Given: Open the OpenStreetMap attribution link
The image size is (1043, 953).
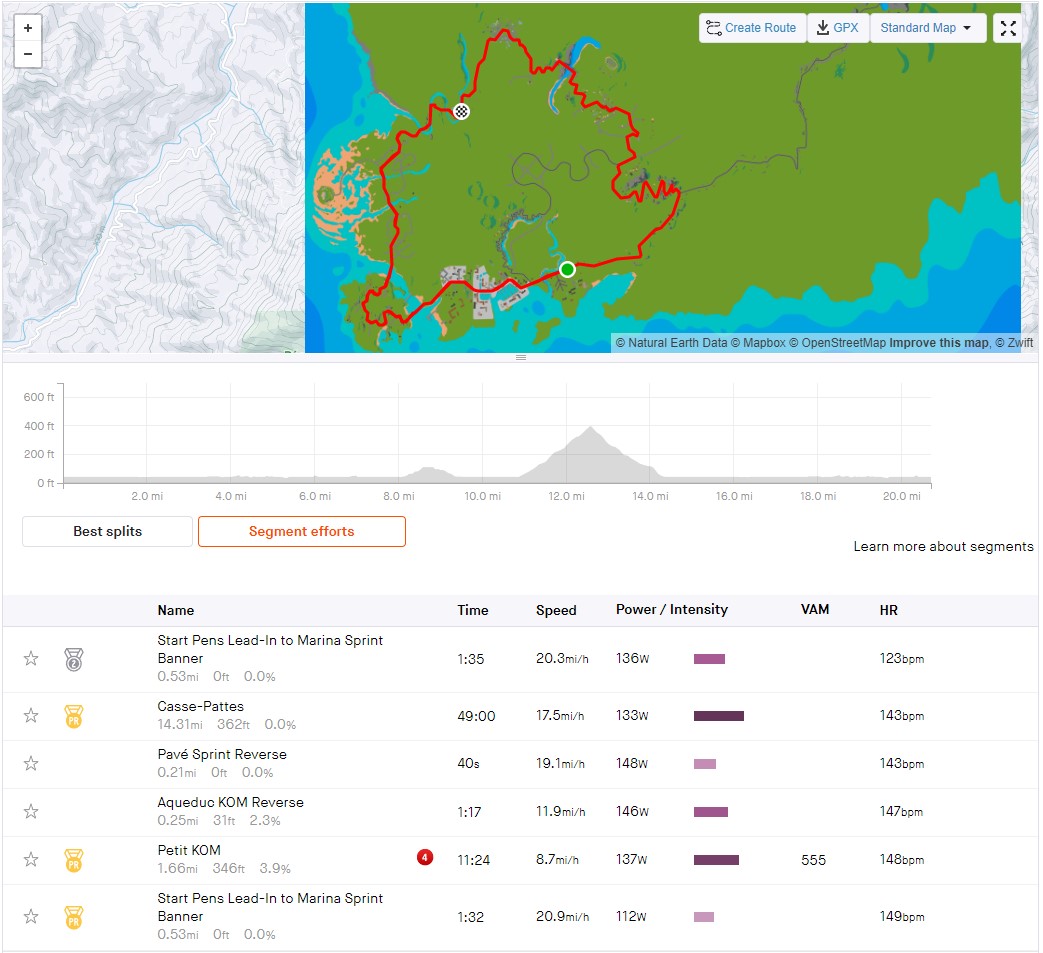Looking at the screenshot, I should [837, 342].
